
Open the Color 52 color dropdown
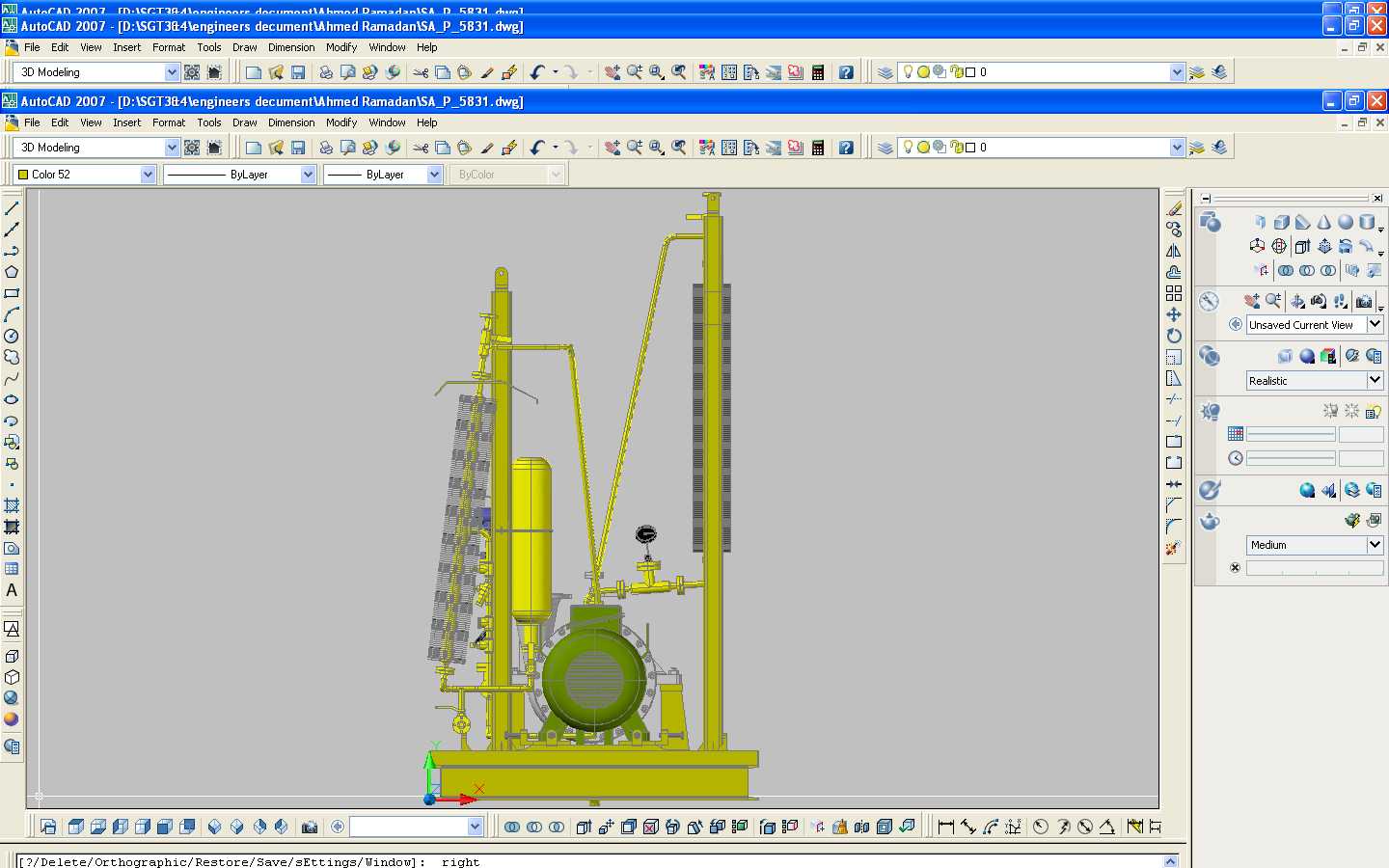[x=148, y=175]
